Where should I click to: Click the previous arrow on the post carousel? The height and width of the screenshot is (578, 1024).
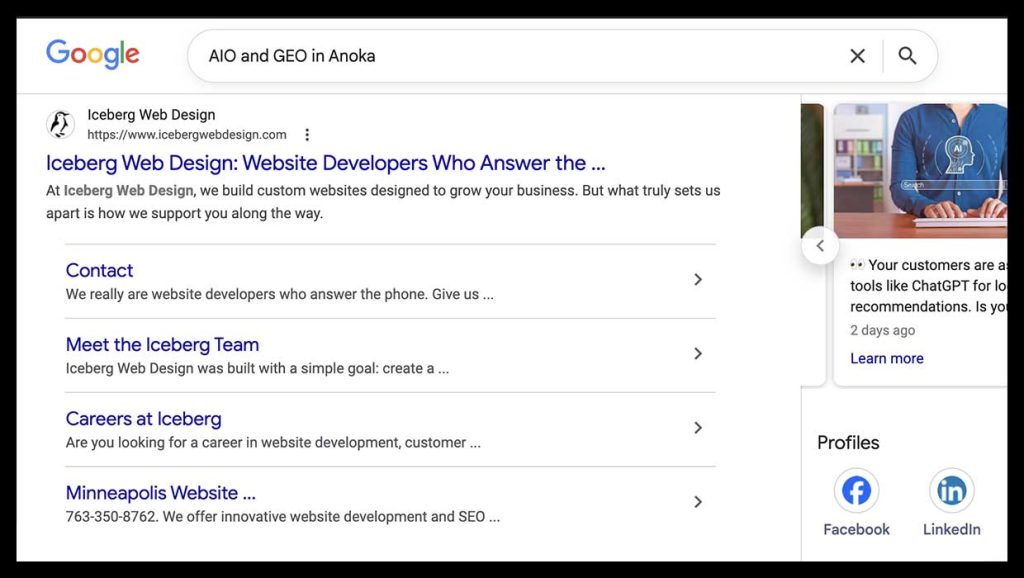click(x=820, y=246)
